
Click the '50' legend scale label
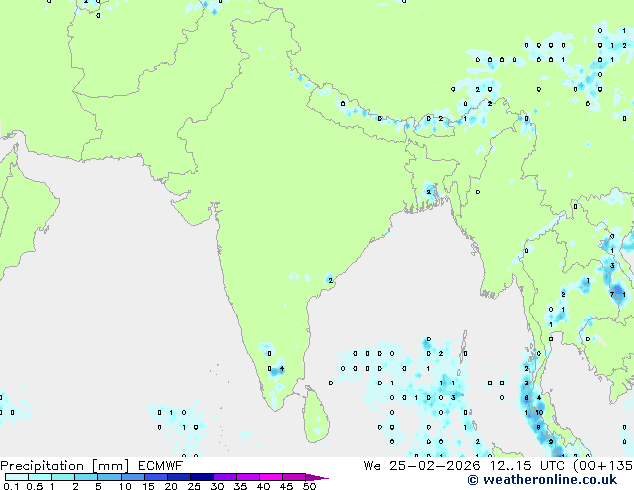point(309,486)
